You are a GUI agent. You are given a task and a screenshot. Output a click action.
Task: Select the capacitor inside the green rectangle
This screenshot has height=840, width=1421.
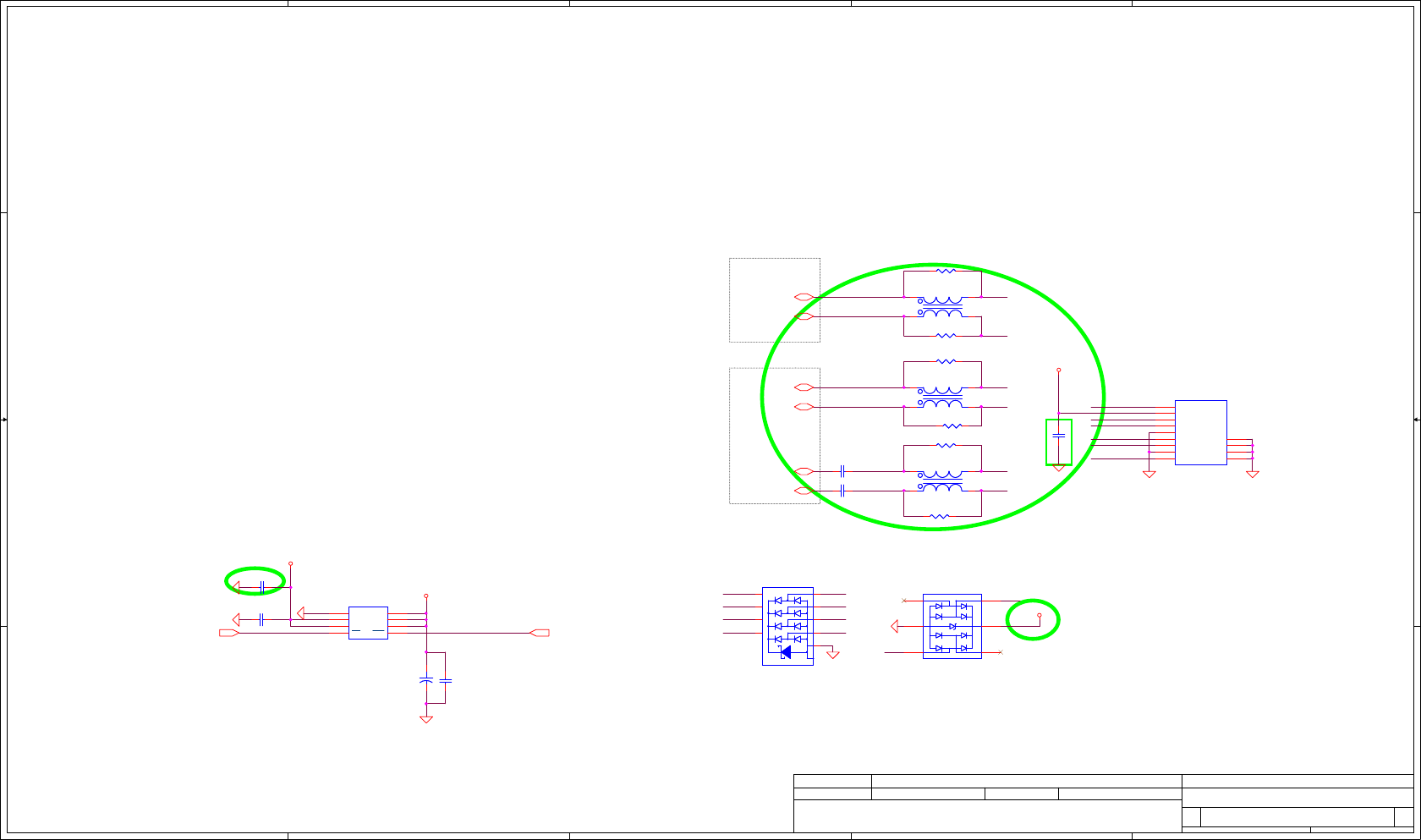[x=1058, y=436]
